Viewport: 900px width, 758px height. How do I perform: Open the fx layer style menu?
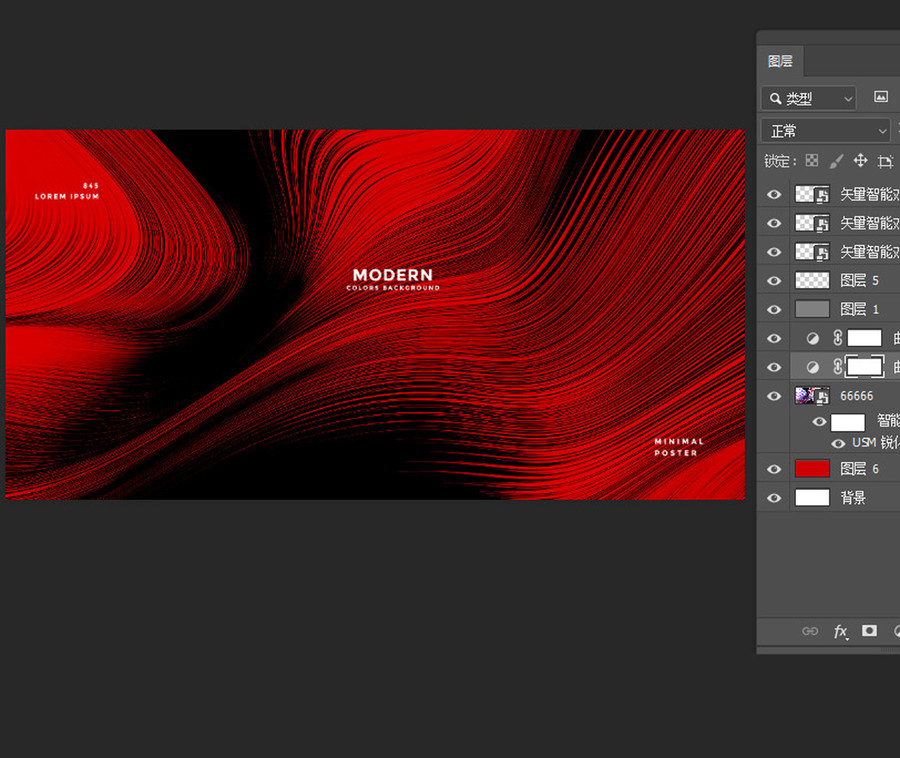tap(840, 632)
